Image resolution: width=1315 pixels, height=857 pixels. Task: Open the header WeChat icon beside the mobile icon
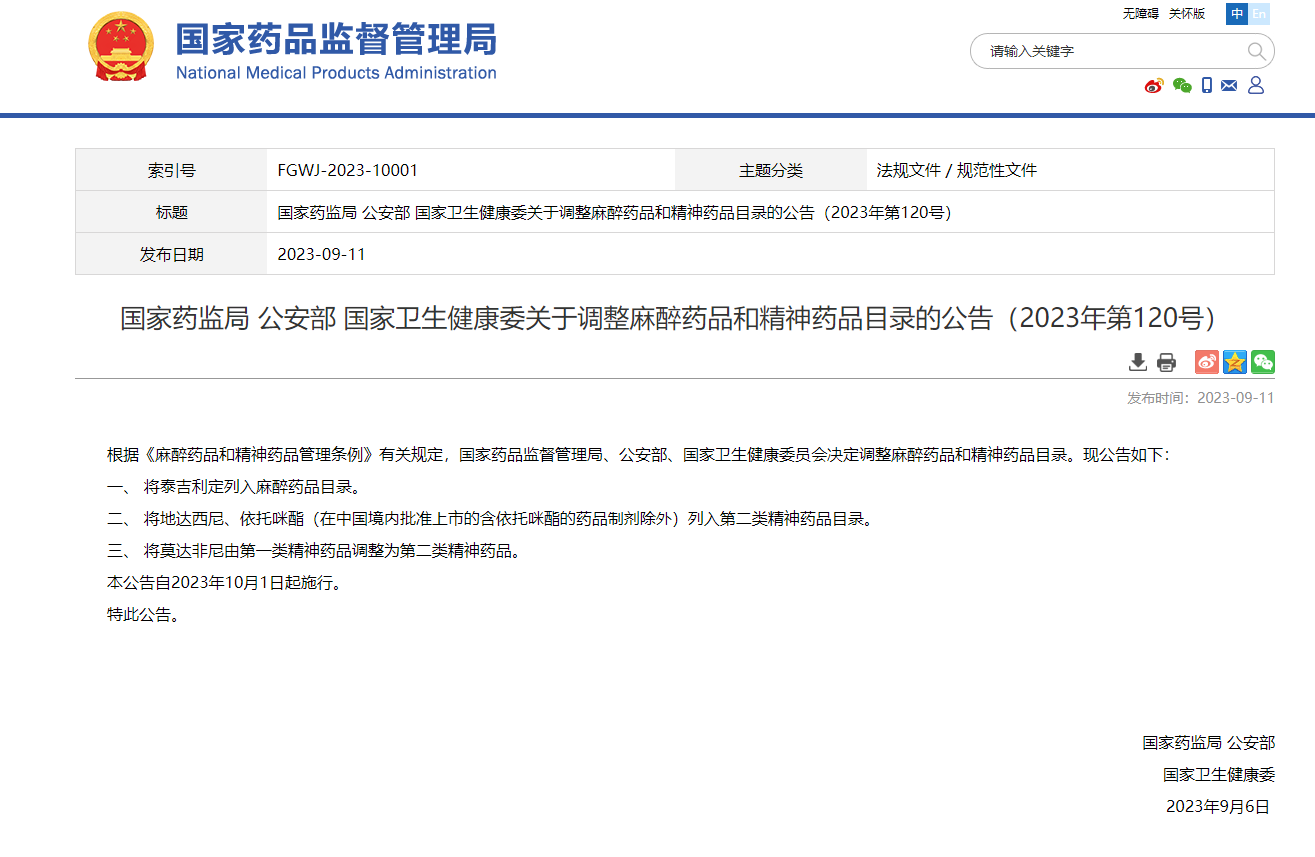(x=1182, y=86)
